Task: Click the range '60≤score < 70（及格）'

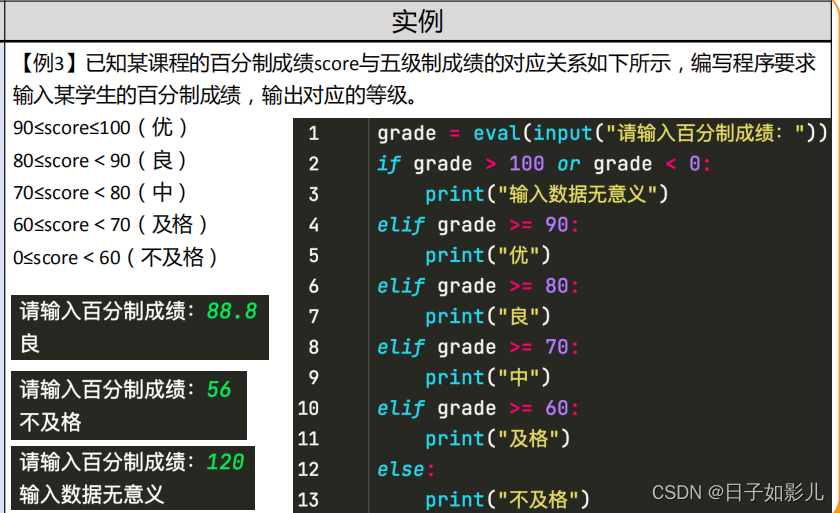Action: point(111,225)
